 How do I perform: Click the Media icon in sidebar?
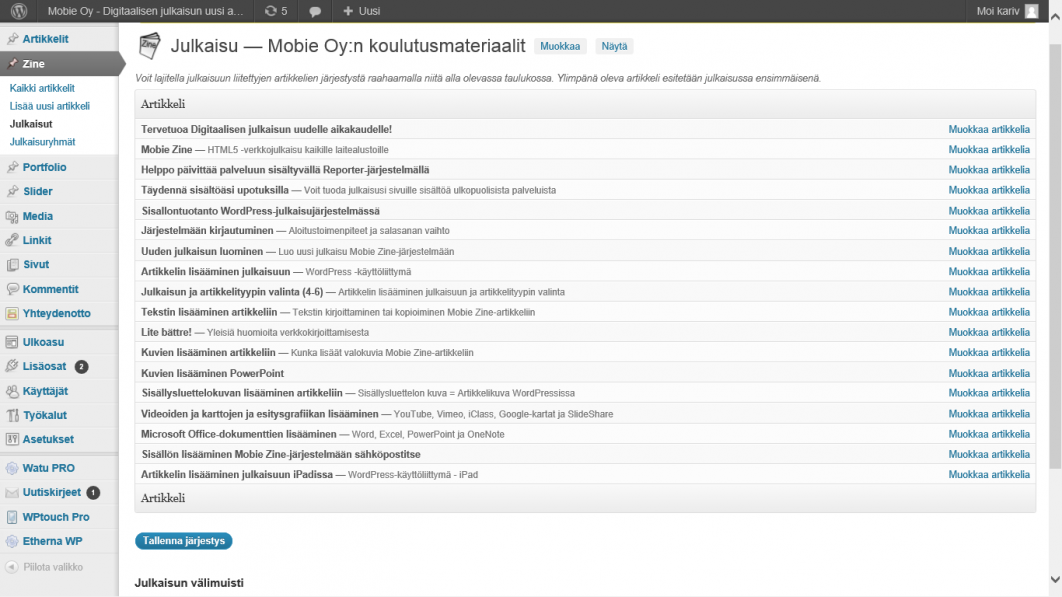click(x=12, y=216)
